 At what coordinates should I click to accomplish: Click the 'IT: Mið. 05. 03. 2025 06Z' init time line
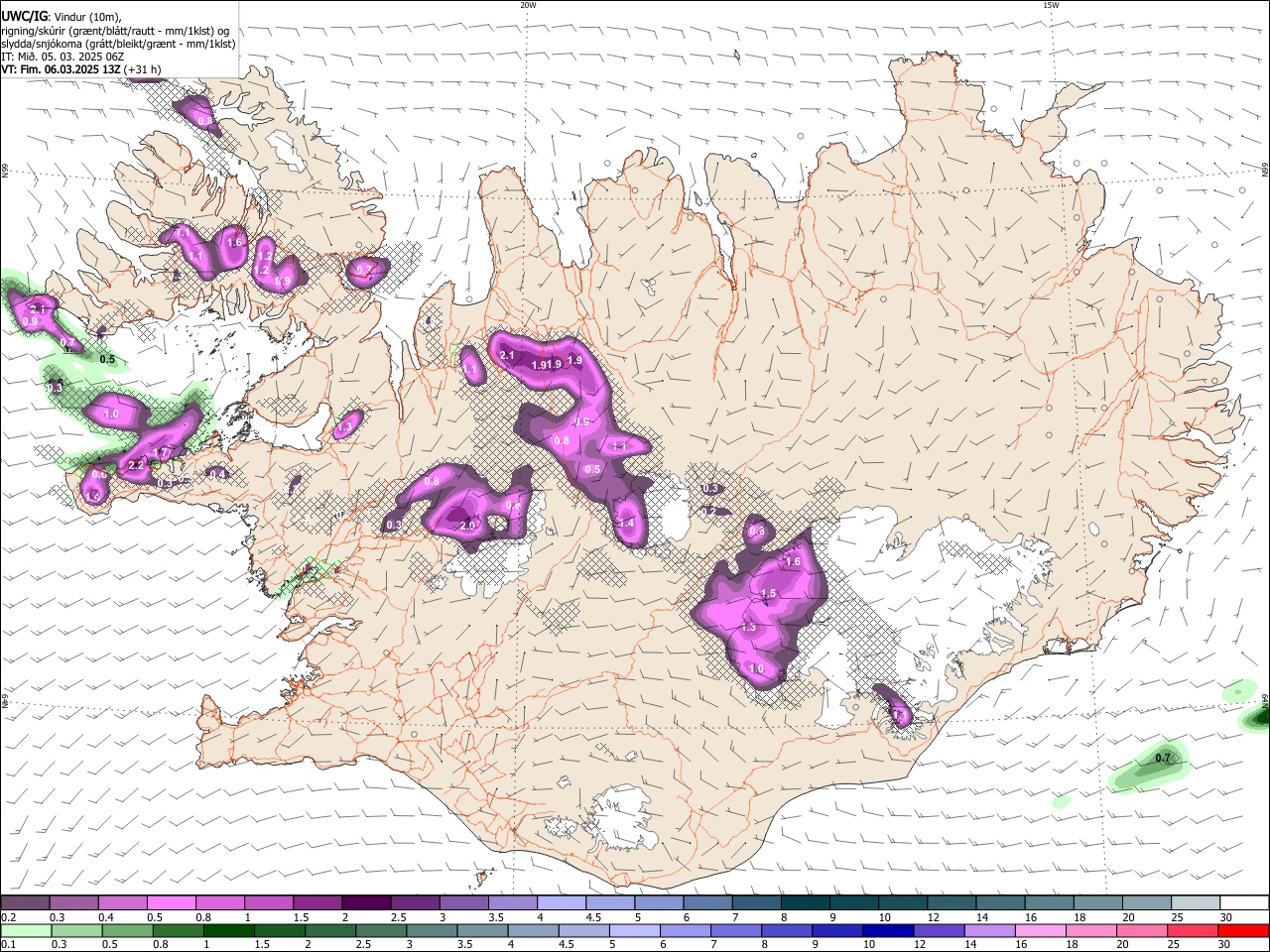(63, 57)
